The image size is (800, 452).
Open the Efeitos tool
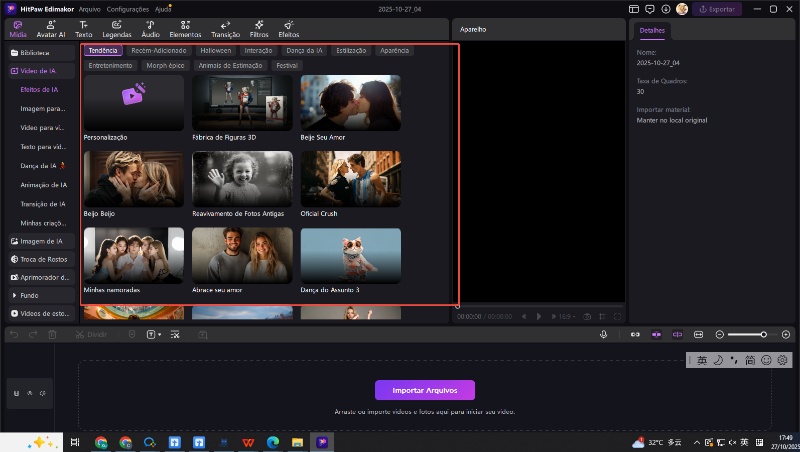(288, 28)
